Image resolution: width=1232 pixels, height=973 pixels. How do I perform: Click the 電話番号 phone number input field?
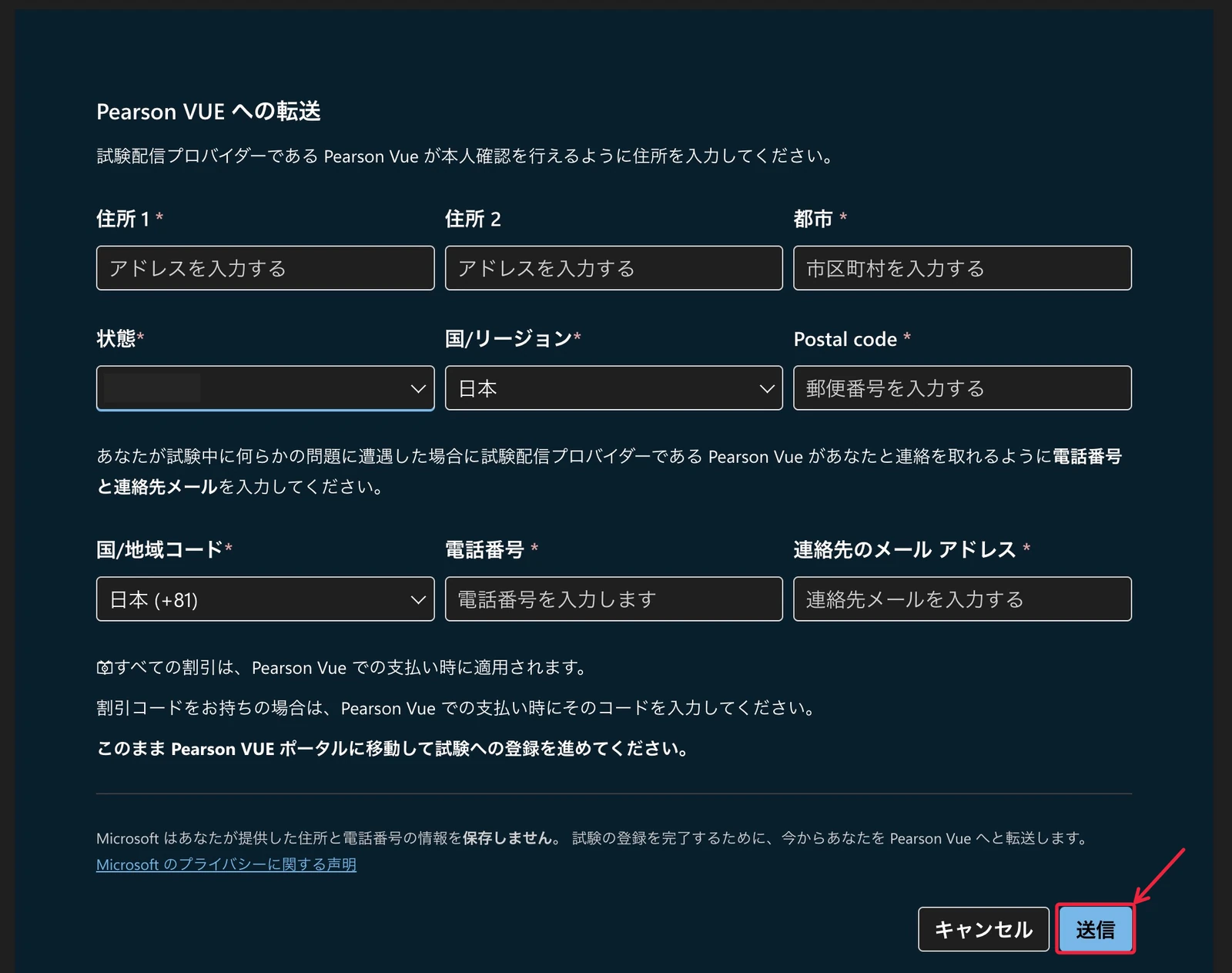[x=614, y=599]
